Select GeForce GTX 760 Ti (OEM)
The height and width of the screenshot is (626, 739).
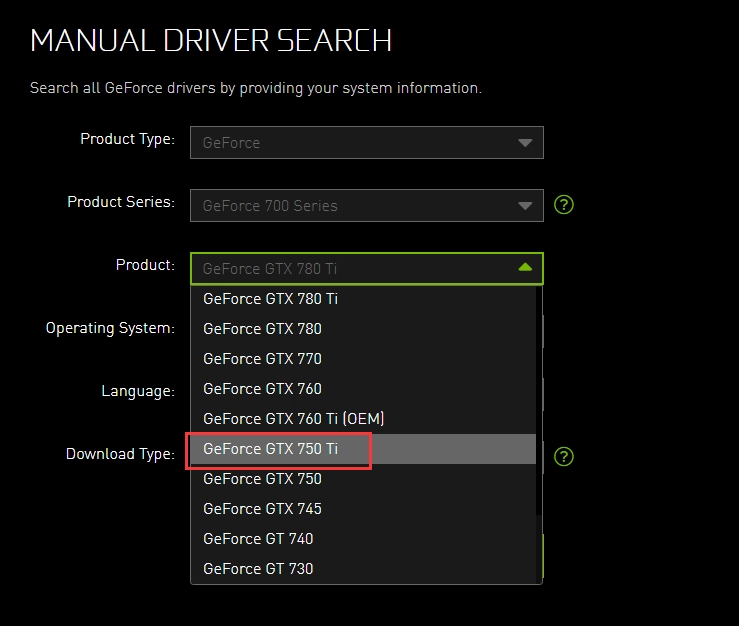pos(363,419)
